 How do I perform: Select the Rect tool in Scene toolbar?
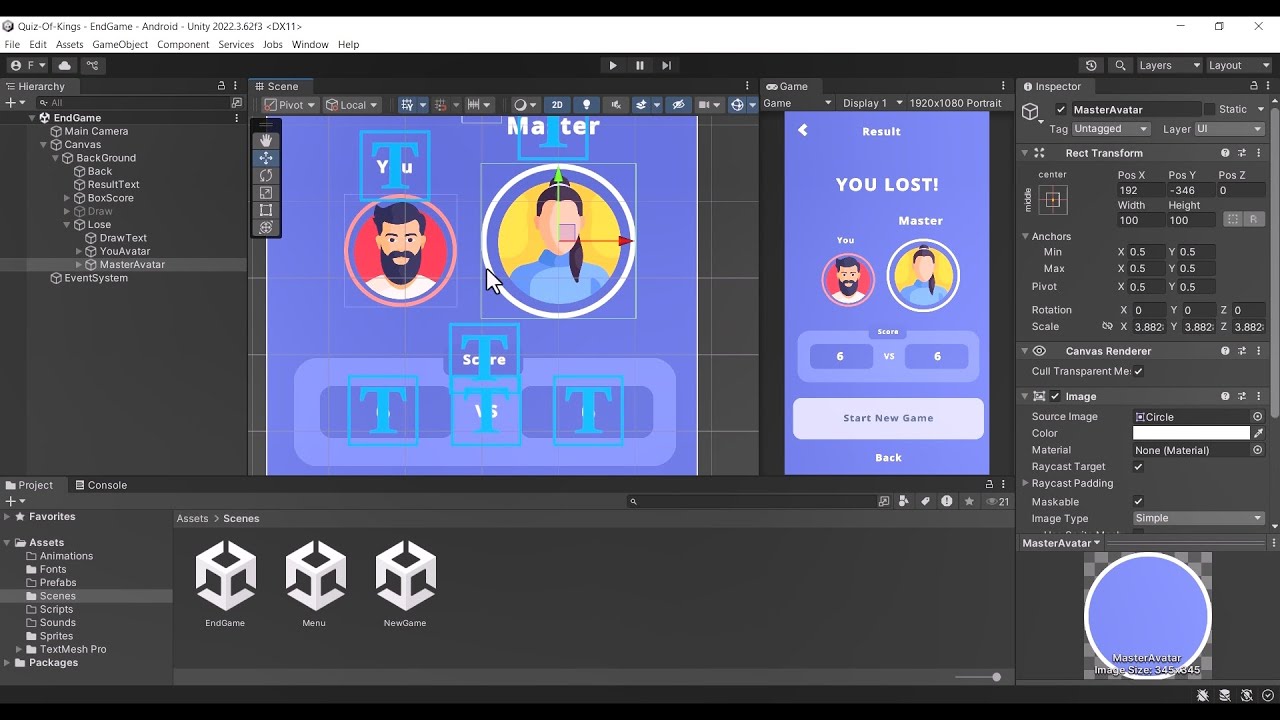click(266, 210)
